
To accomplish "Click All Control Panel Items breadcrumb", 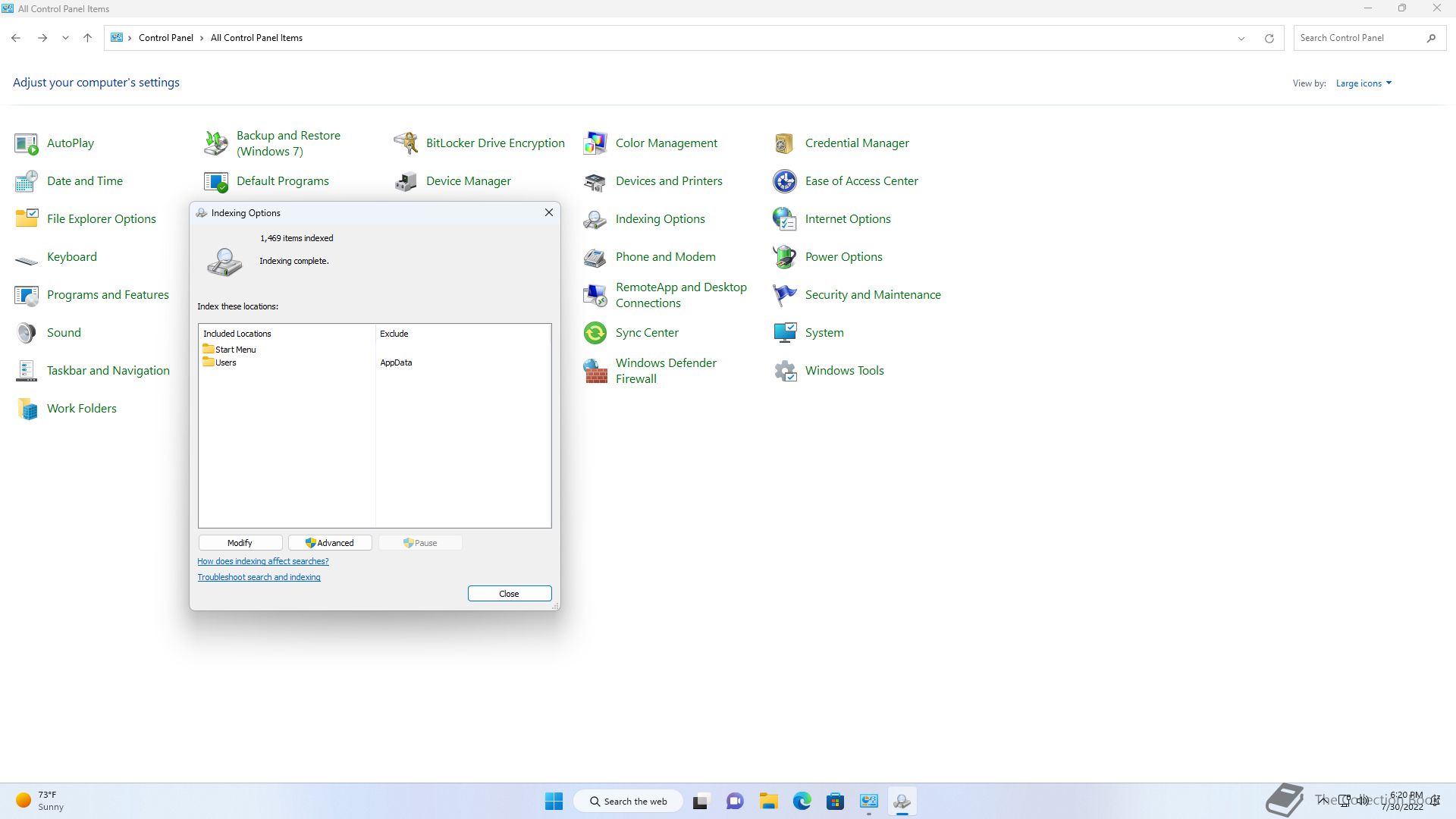I will (x=256, y=38).
